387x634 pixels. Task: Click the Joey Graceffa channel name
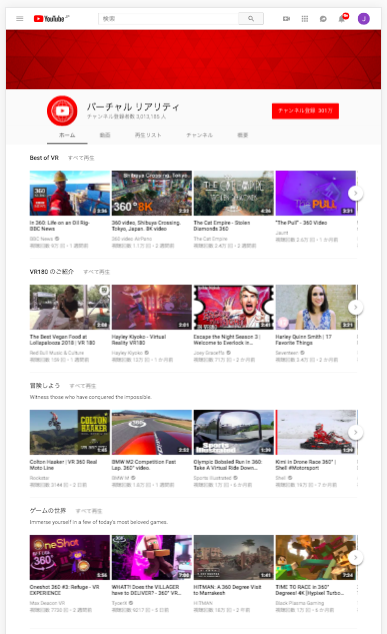(x=209, y=353)
